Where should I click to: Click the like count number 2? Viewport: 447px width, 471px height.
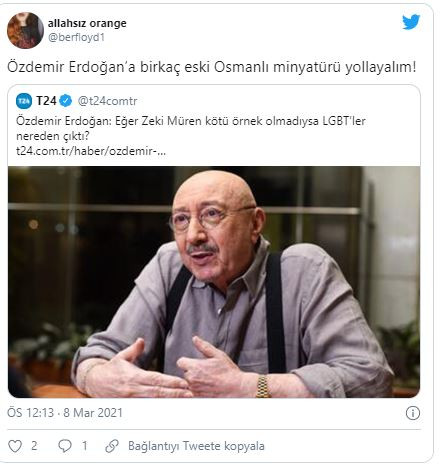34,446
